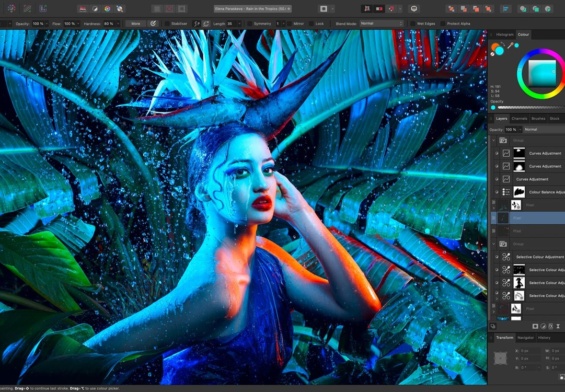
Task: Switch to the Channels tab
Action: pyautogui.click(x=519, y=119)
